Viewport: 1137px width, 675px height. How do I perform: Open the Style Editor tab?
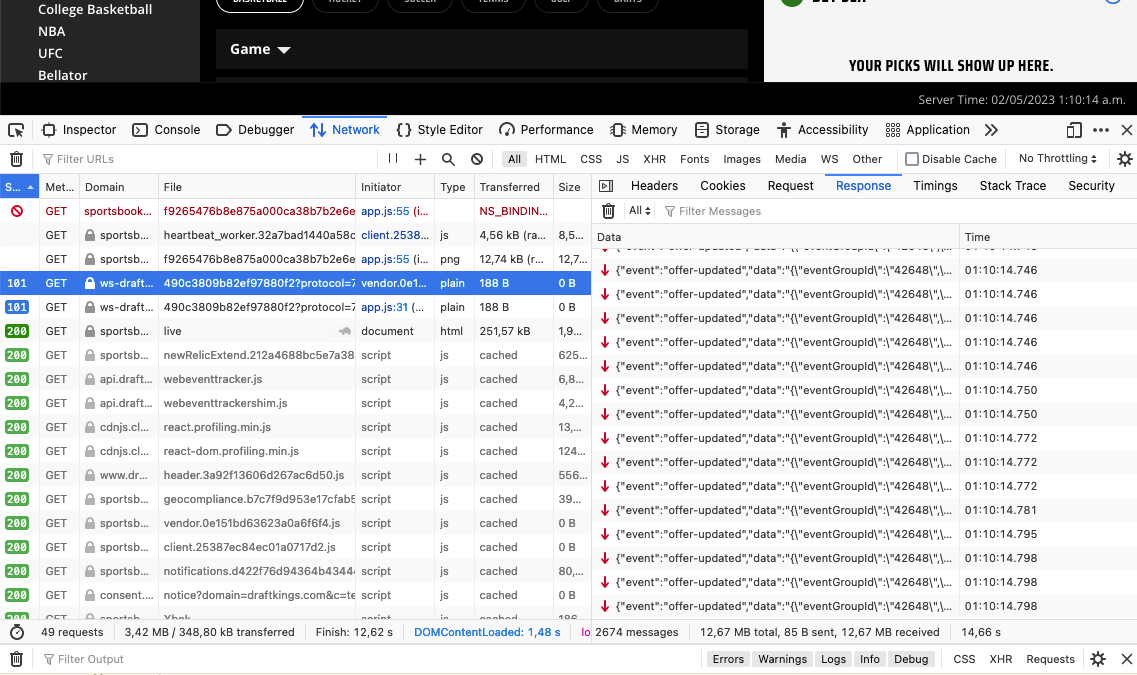pos(439,130)
